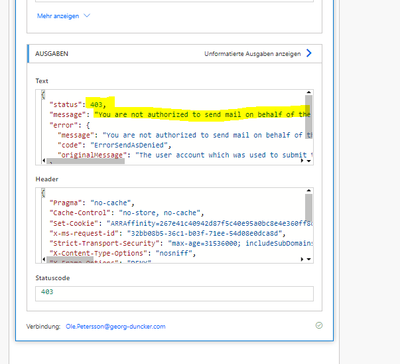This screenshot has height=364, width=400.
Task: Click the Header box vertical scrollbar thumb
Action: (309, 207)
